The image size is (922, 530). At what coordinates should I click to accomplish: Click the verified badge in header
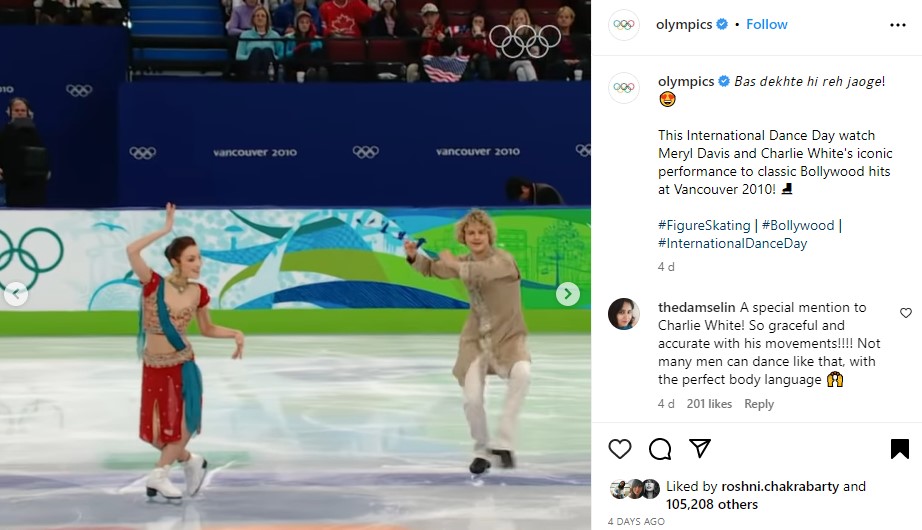pyautogui.click(x=722, y=24)
